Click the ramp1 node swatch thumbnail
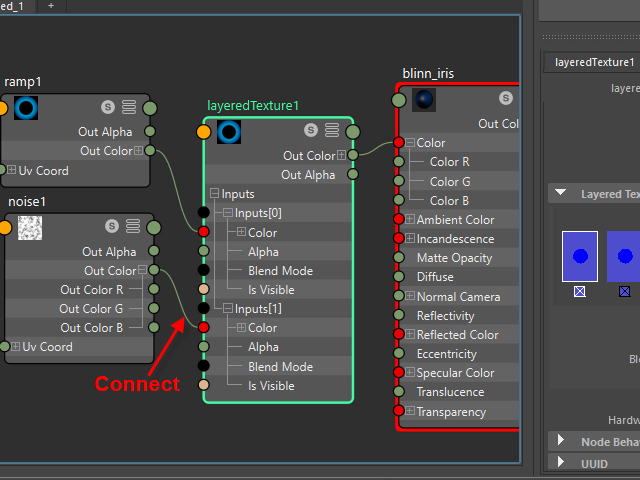The width and height of the screenshot is (640, 480). click(x=26, y=107)
